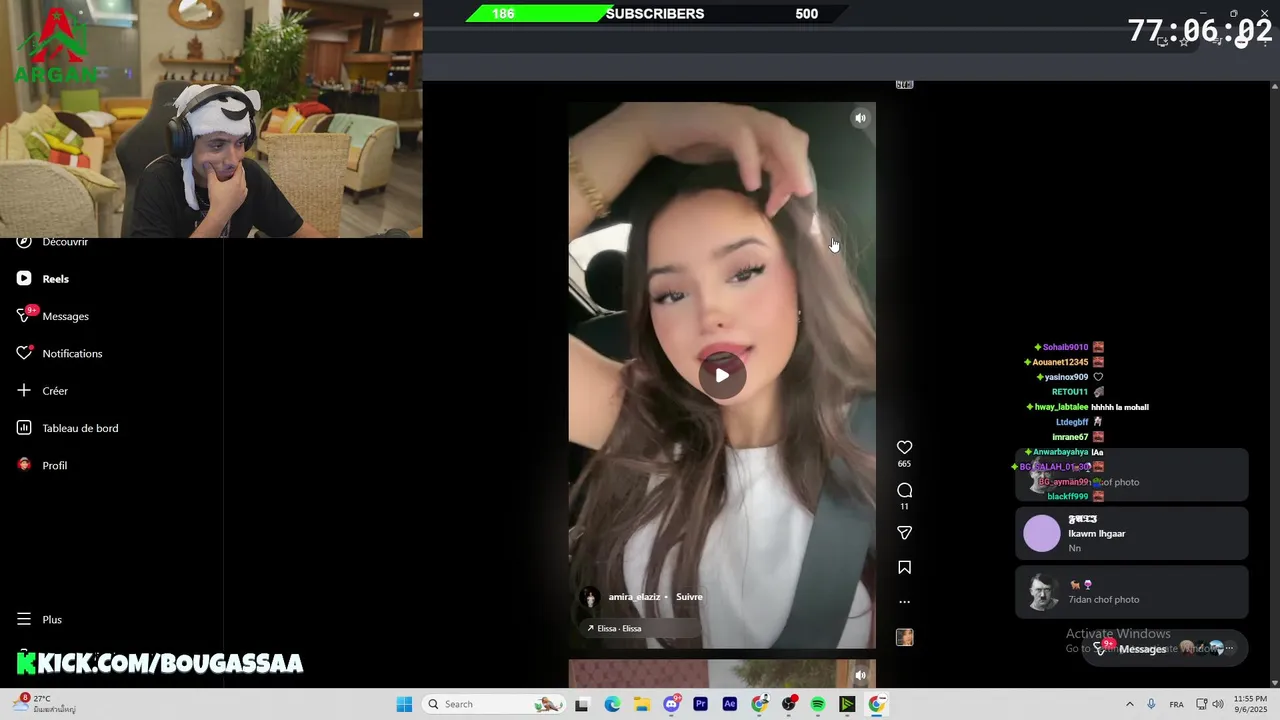Open the weather widget showing 27°C
The height and width of the screenshot is (720, 1280).
click(45, 703)
